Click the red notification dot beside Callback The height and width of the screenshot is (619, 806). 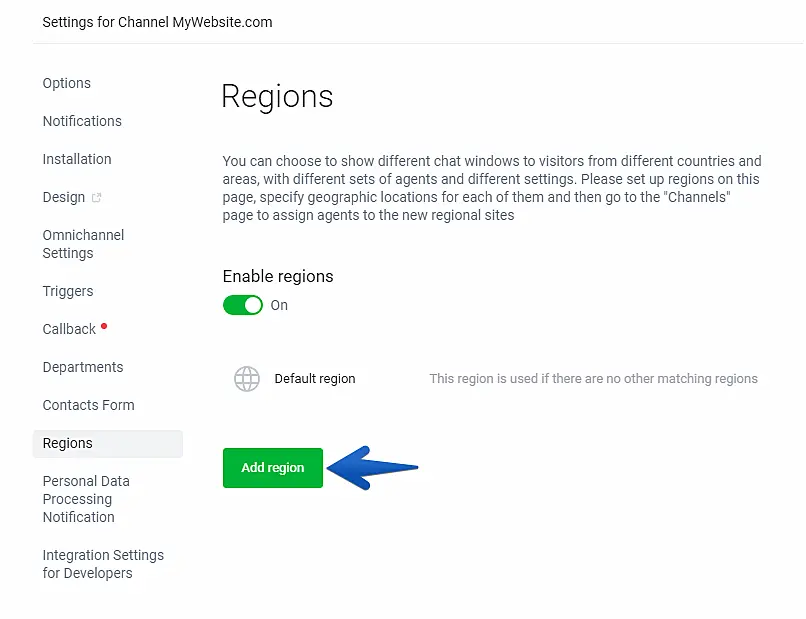[104, 326]
